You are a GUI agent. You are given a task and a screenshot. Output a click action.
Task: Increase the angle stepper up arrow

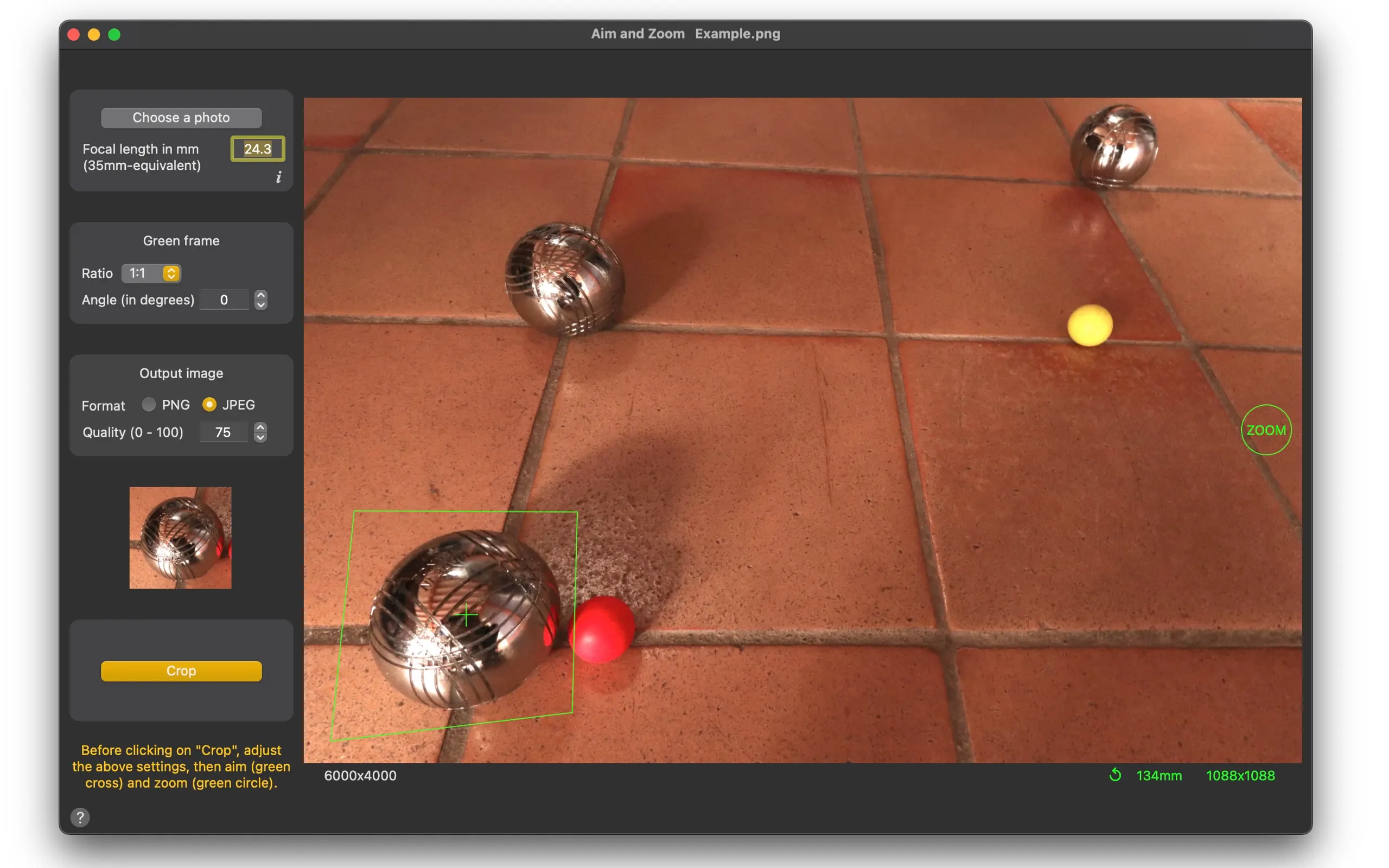260,295
